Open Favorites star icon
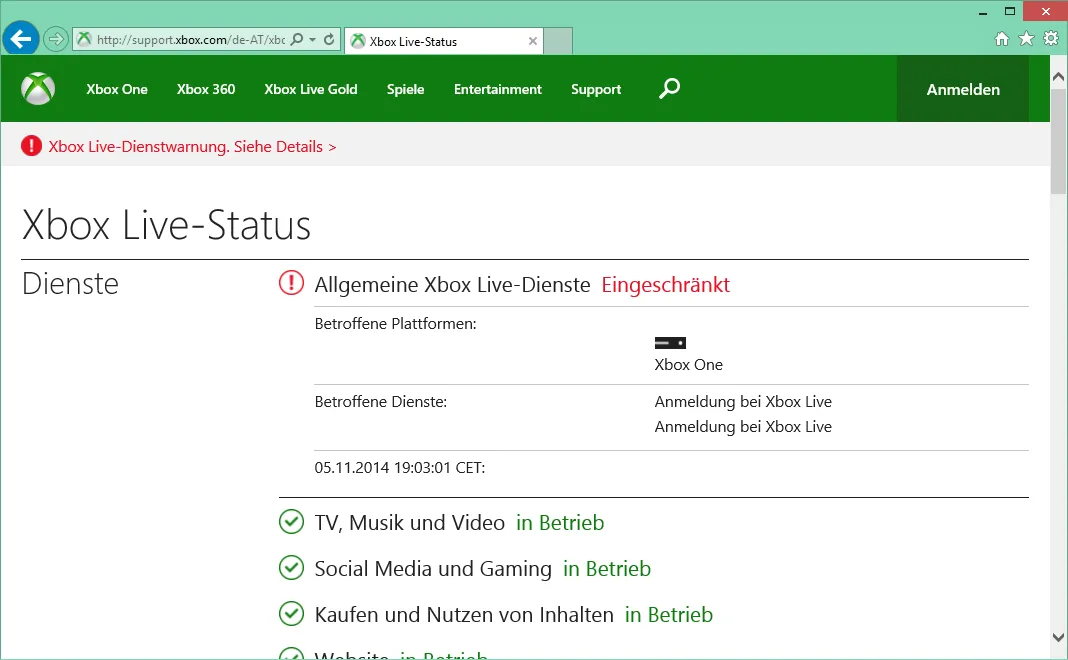Image resolution: width=1068 pixels, height=660 pixels. point(1026,39)
